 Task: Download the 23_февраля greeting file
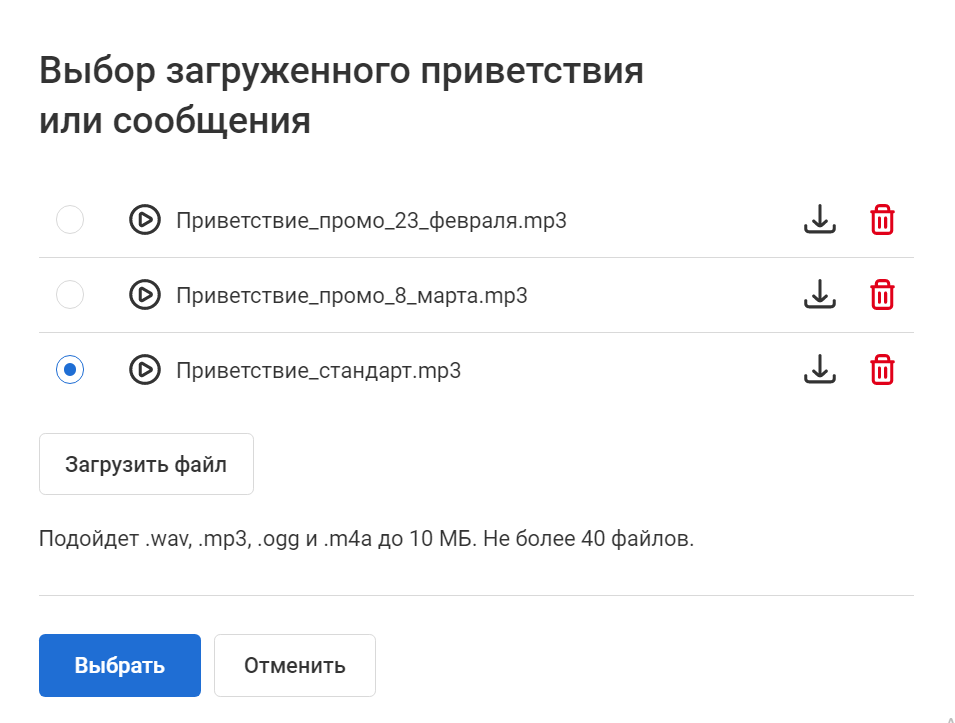click(820, 219)
